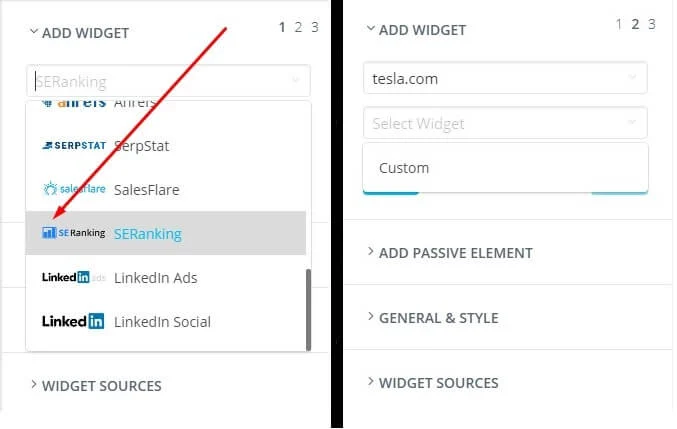This screenshot has width=677, height=429.
Task: Expand Widget Sources in the left panel
Action: [x=100, y=386]
